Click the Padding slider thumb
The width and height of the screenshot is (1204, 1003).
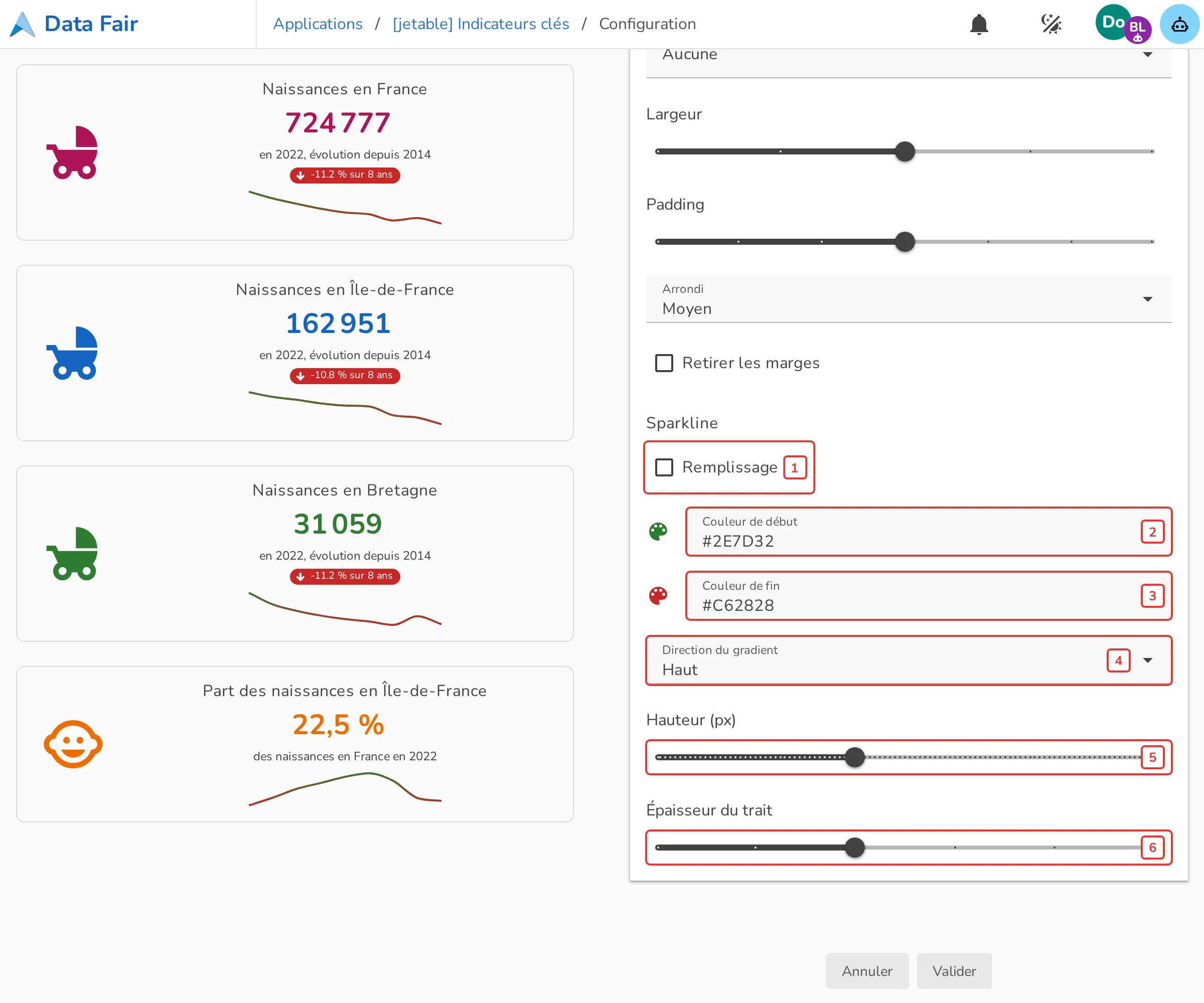coord(905,242)
